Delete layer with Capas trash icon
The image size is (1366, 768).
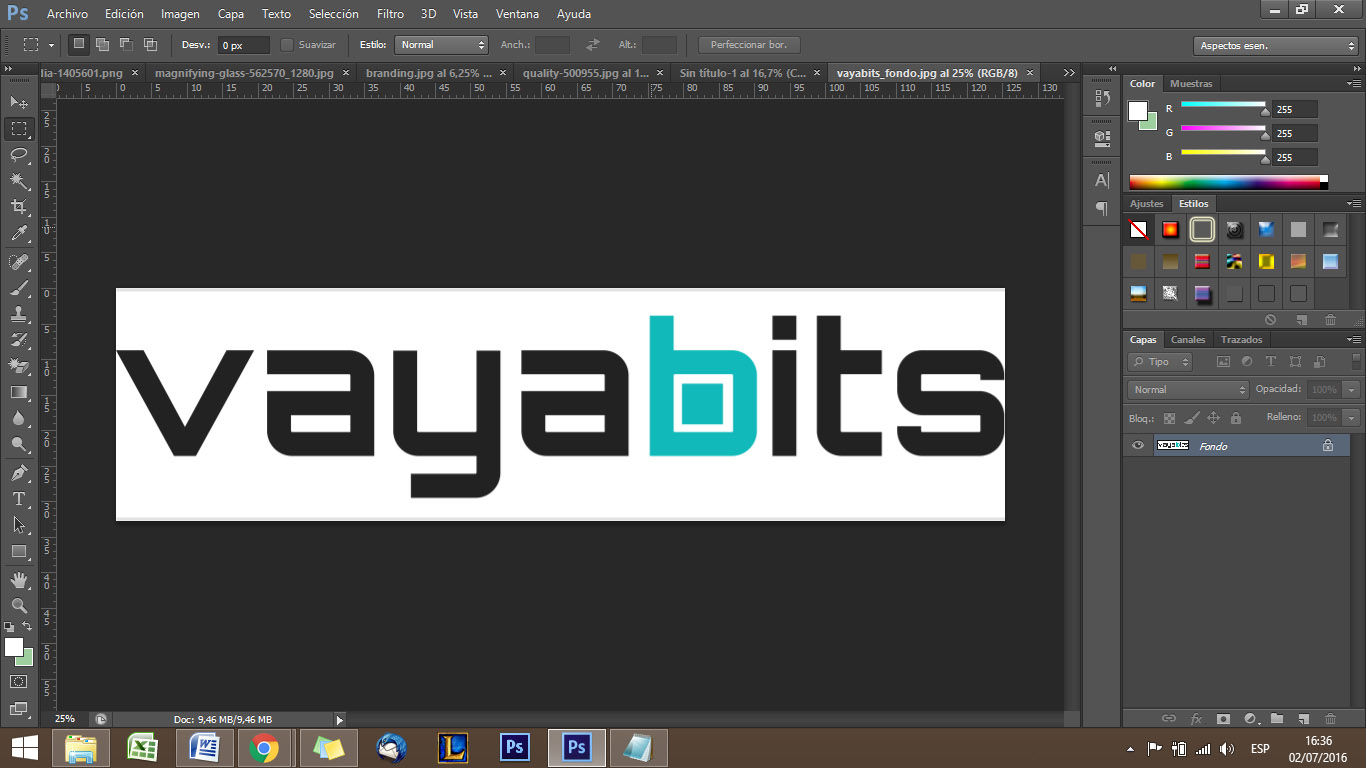tap(1330, 718)
